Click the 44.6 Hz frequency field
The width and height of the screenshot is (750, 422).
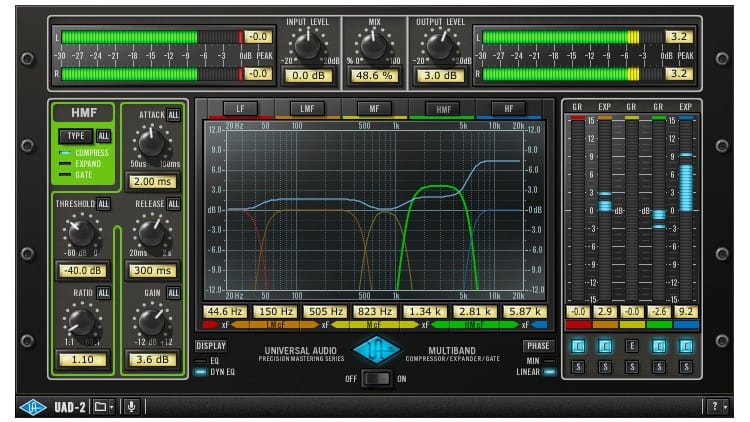tap(225, 311)
